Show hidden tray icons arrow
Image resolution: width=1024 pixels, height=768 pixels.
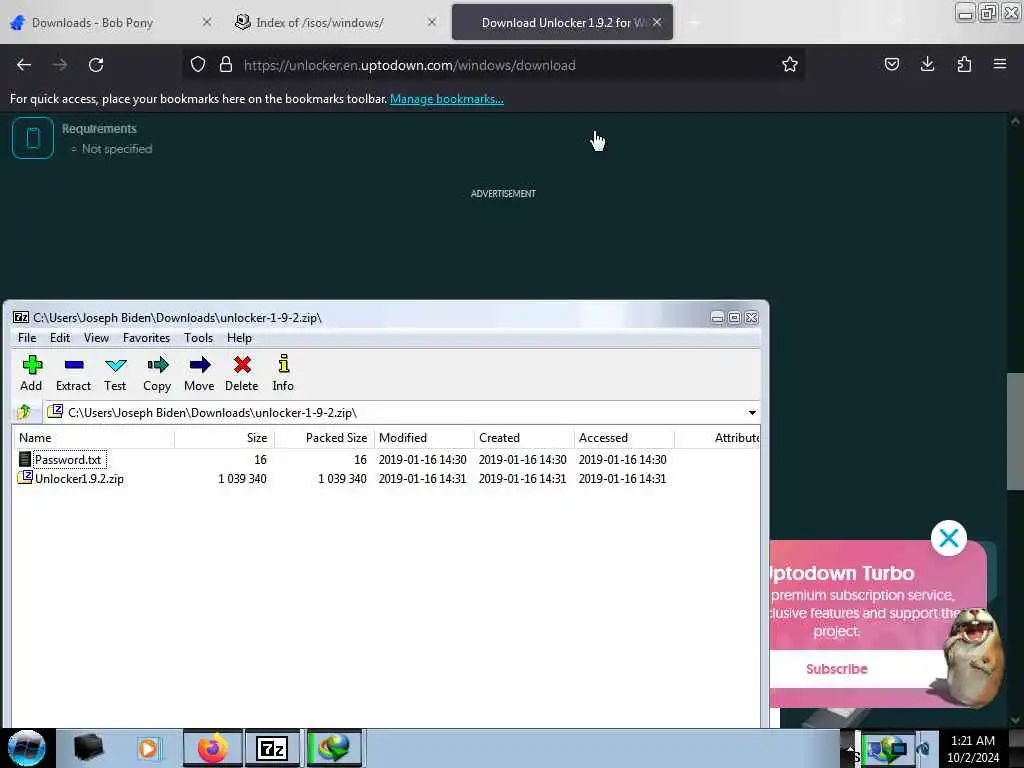pos(850,748)
